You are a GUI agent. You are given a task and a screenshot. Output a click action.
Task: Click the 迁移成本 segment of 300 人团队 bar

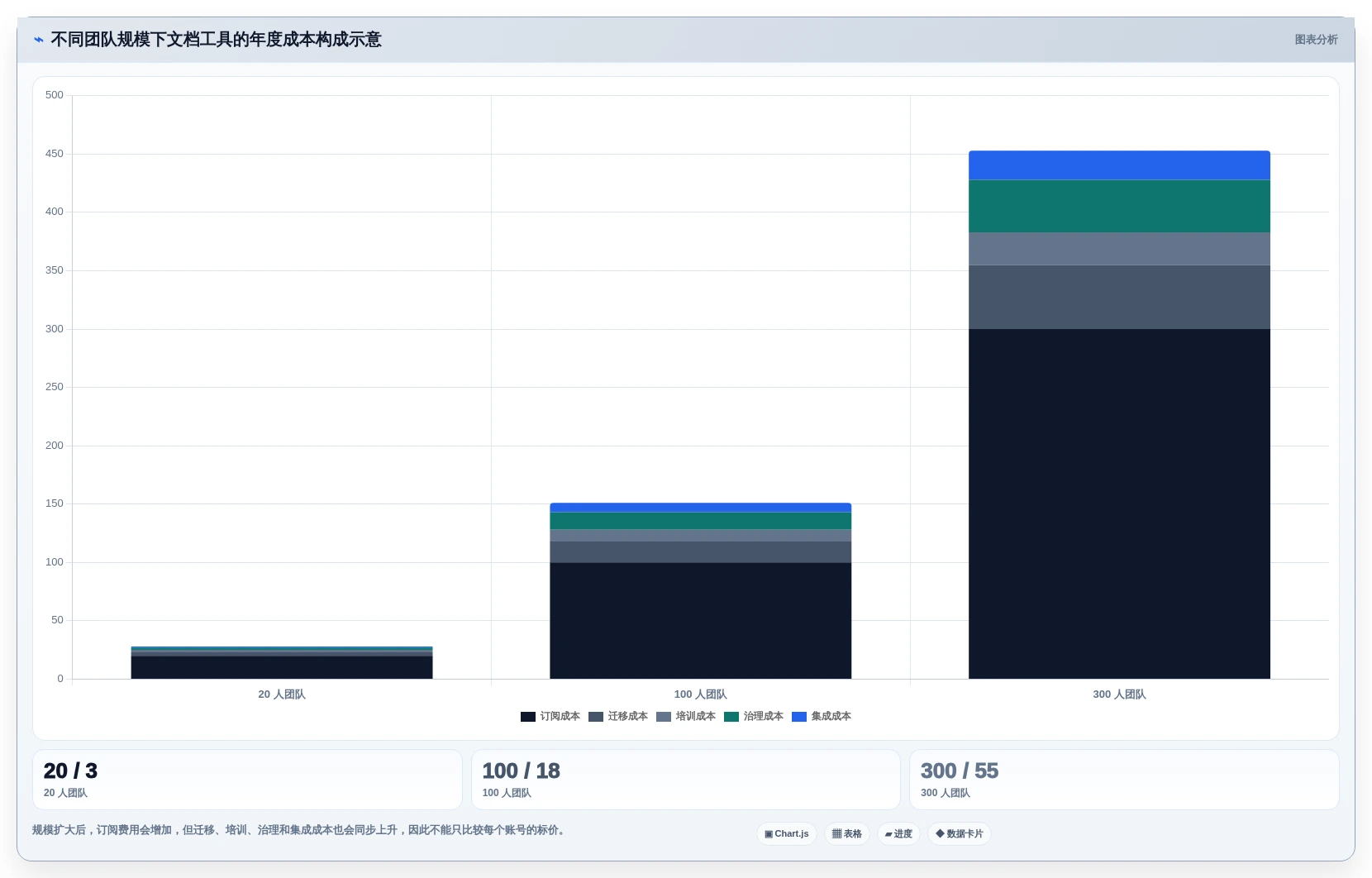[1119, 297]
